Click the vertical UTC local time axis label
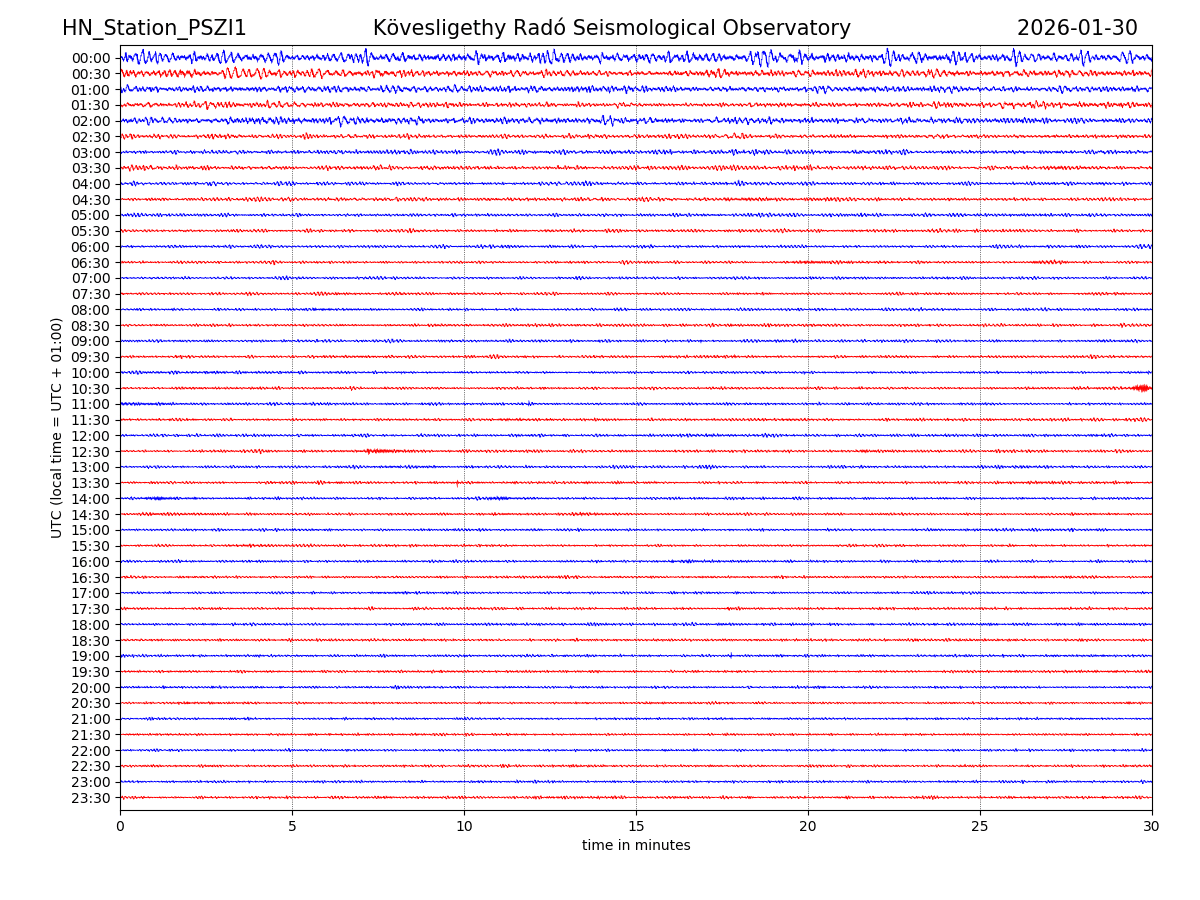 pos(57,428)
